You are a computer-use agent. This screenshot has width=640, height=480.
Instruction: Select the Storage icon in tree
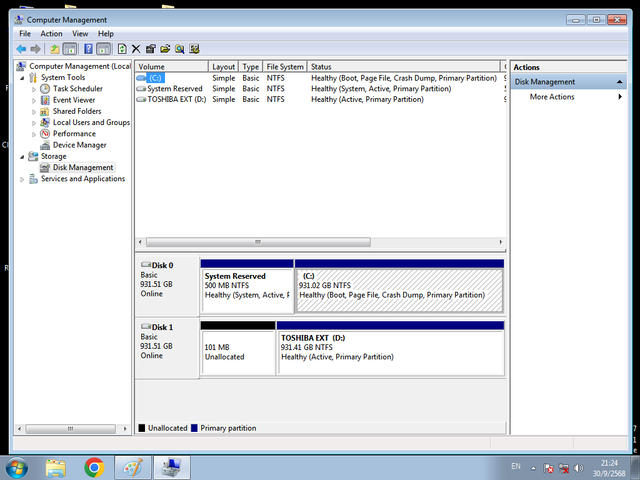(33, 156)
